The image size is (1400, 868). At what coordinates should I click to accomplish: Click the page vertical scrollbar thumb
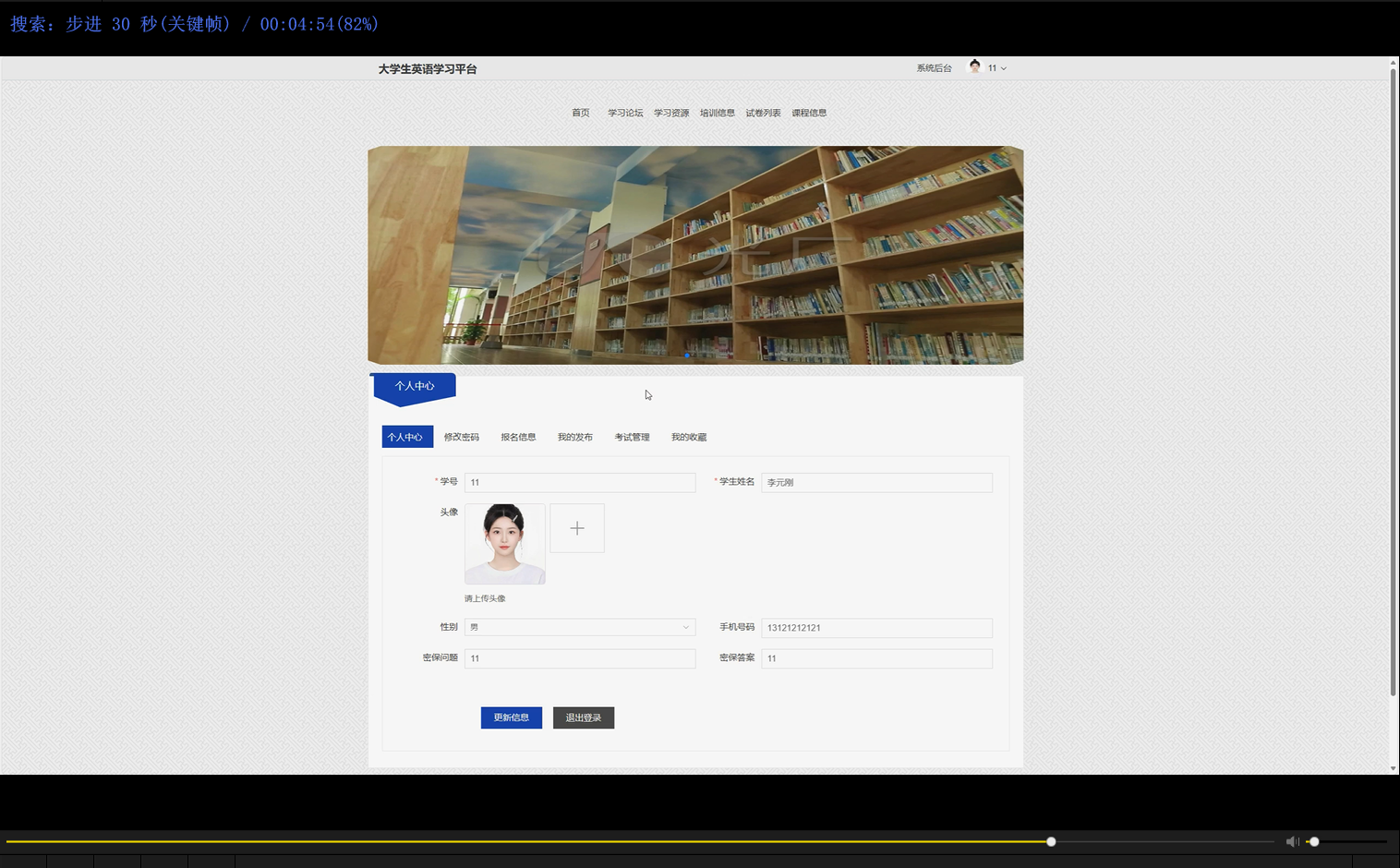[1394, 380]
